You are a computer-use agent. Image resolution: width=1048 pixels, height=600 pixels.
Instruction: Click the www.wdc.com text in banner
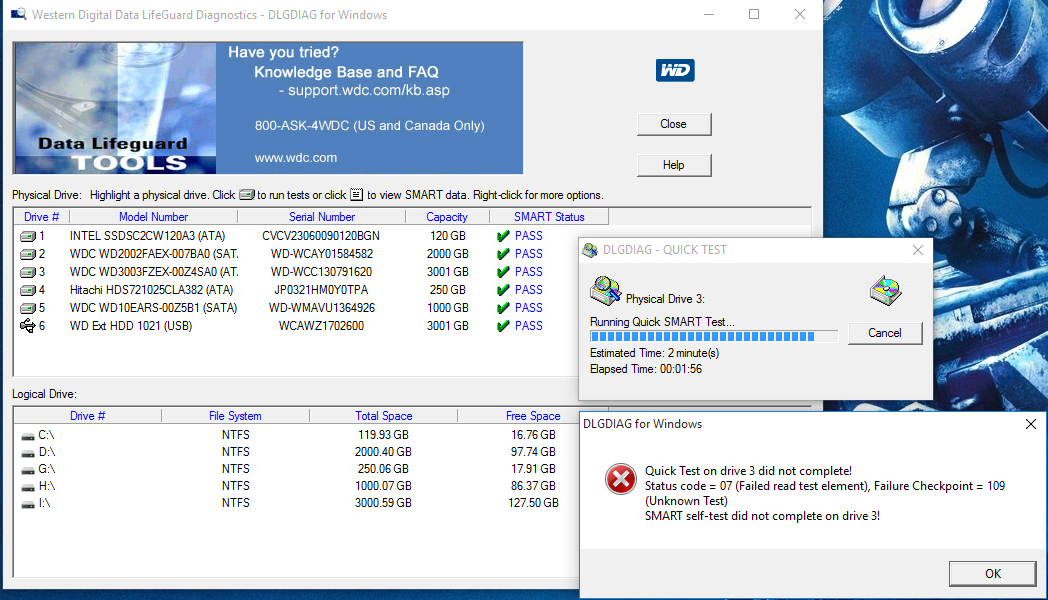point(295,158)
